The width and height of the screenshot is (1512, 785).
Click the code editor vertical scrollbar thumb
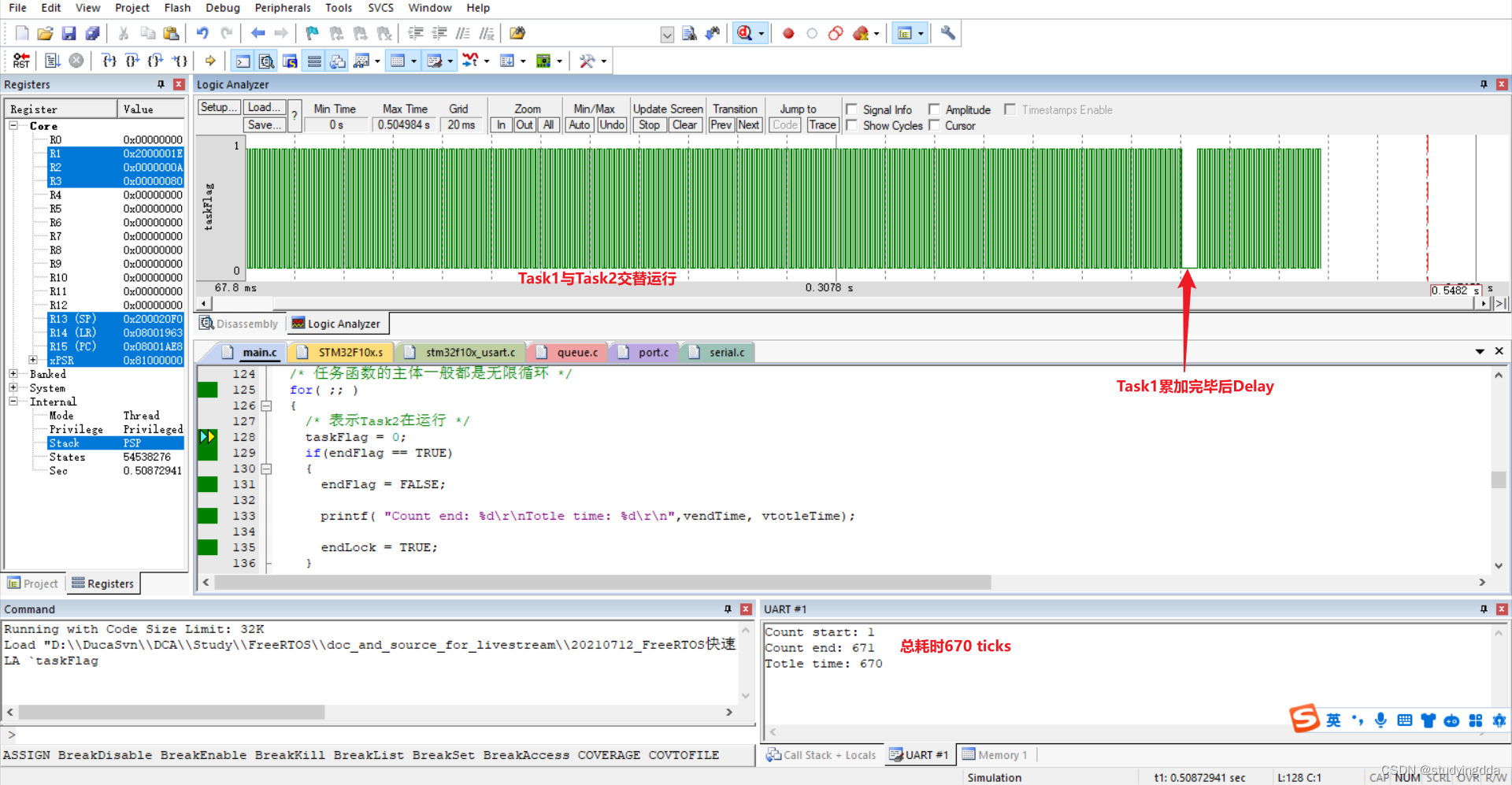point(1499,479)
